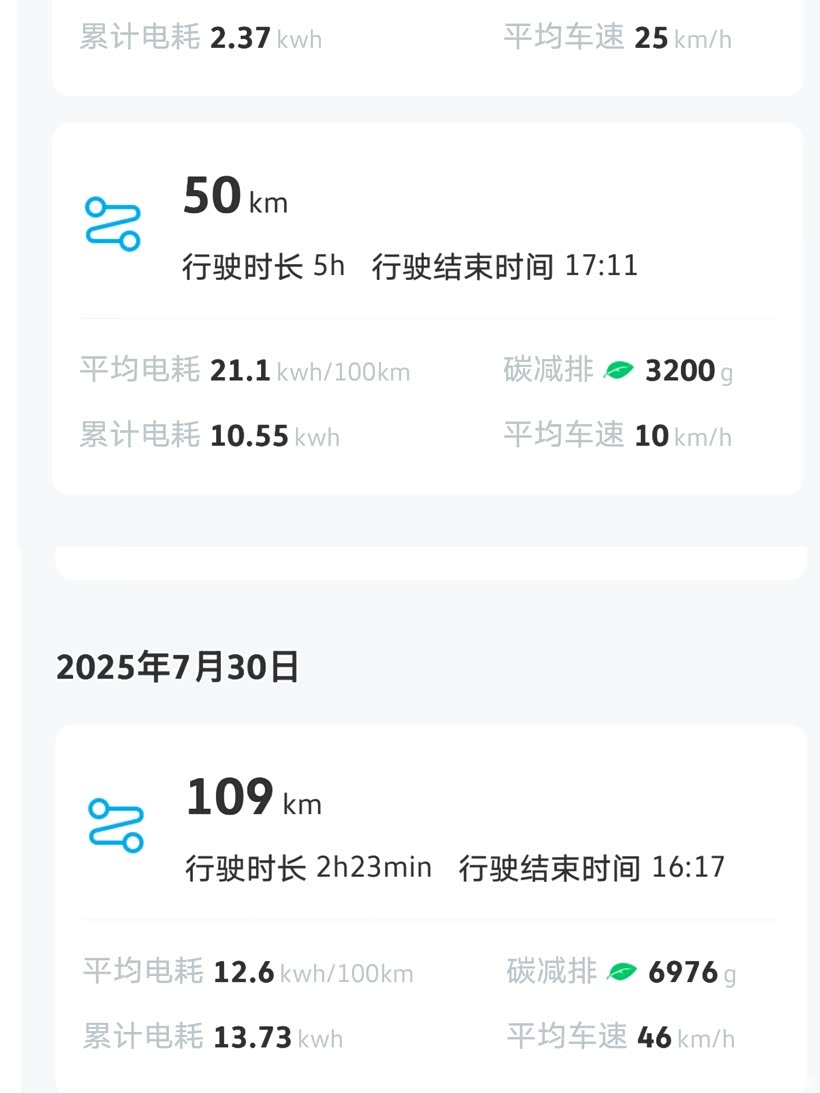Tap the 行驶时长 5h duration text

coord(263,266)
